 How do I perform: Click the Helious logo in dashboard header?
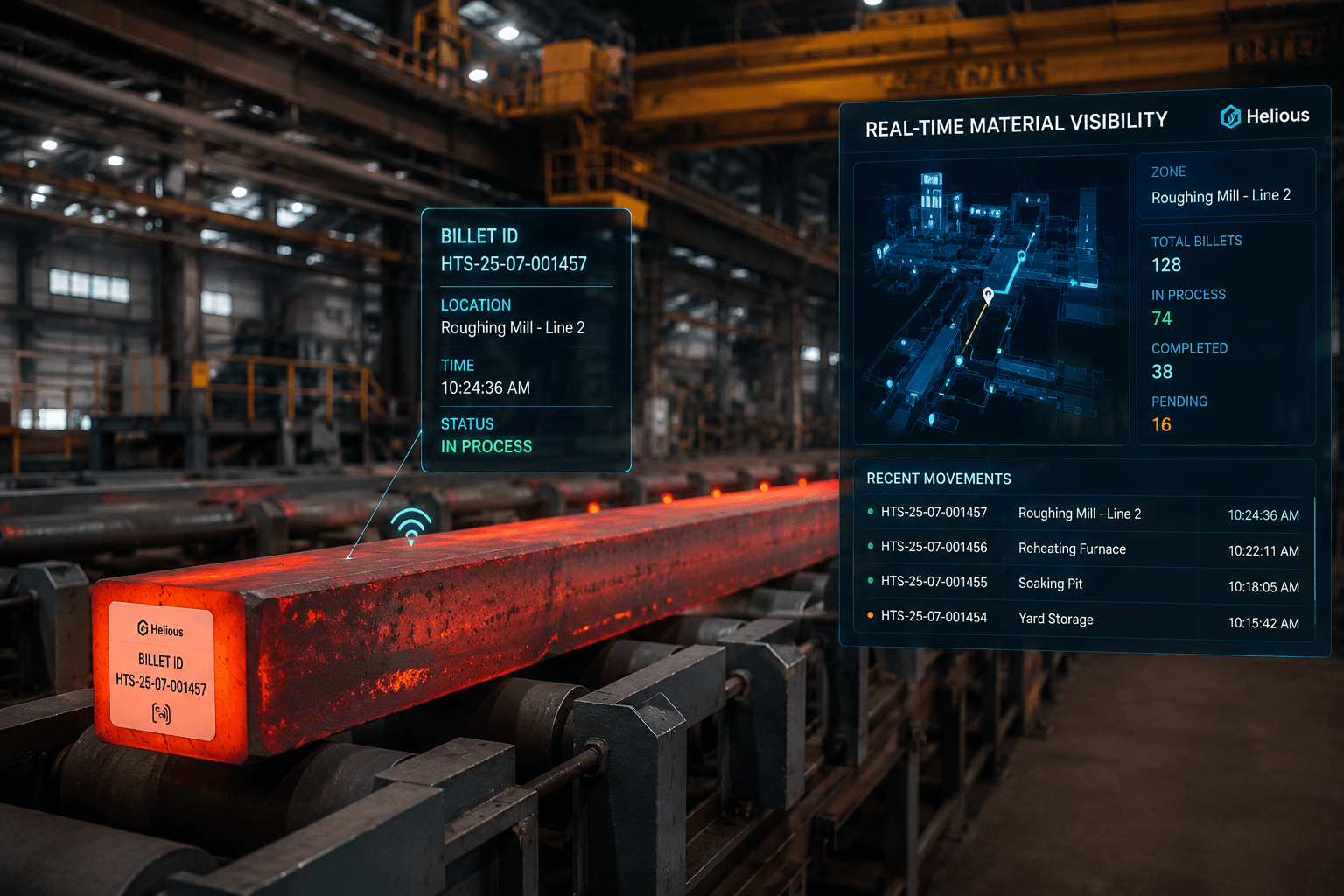click(1265, 115)
